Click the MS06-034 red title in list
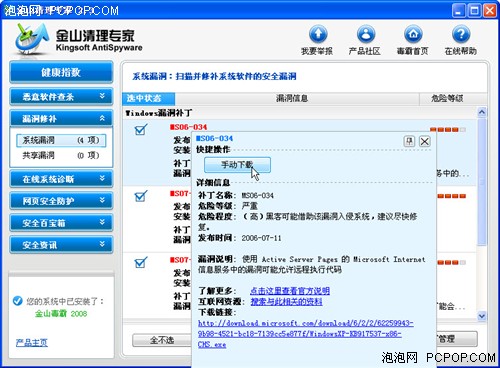 coord(188,127)
